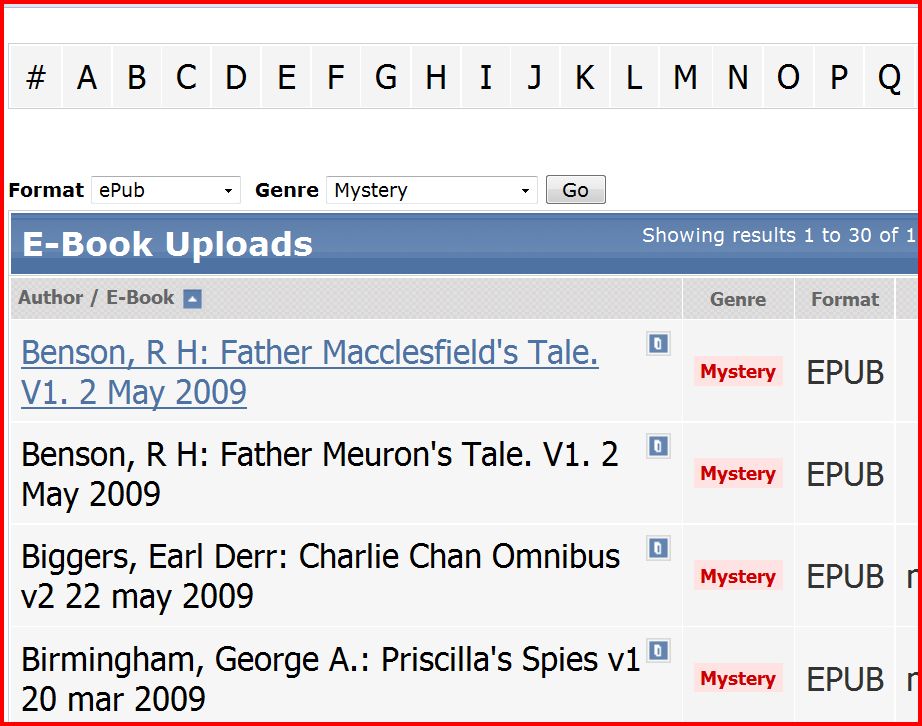This screenshot has width=922, height=726.
Task: Click info icon beside Father Meuron's Tale
Action: [658, 446]
